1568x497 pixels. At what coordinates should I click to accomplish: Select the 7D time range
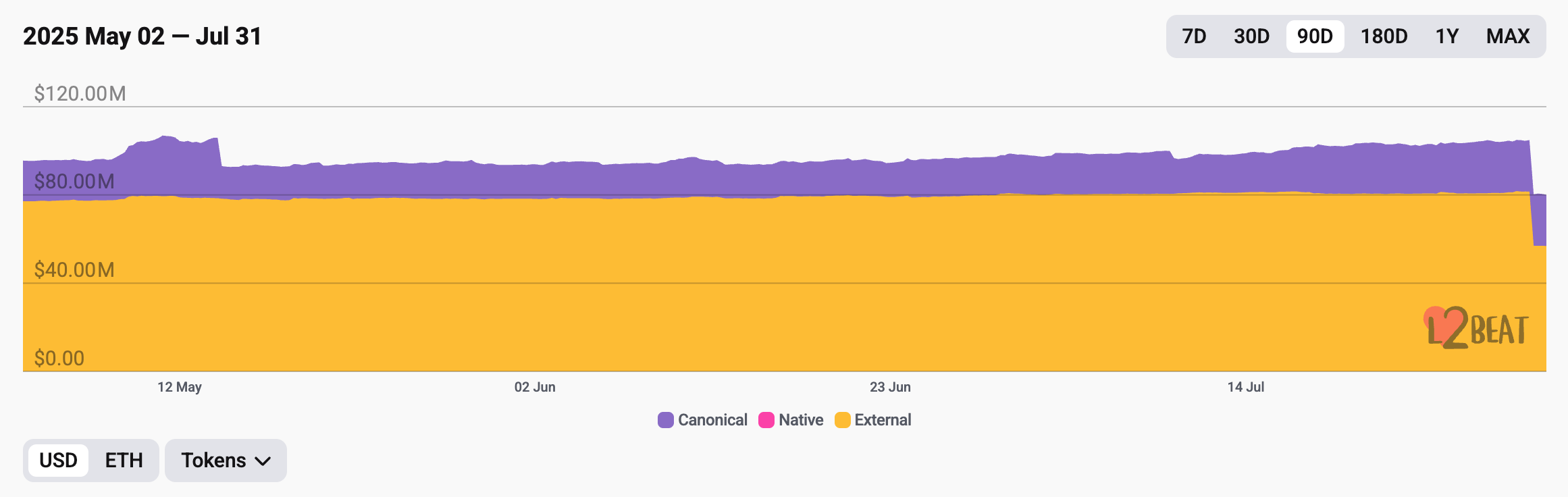tap(1194, 36)
